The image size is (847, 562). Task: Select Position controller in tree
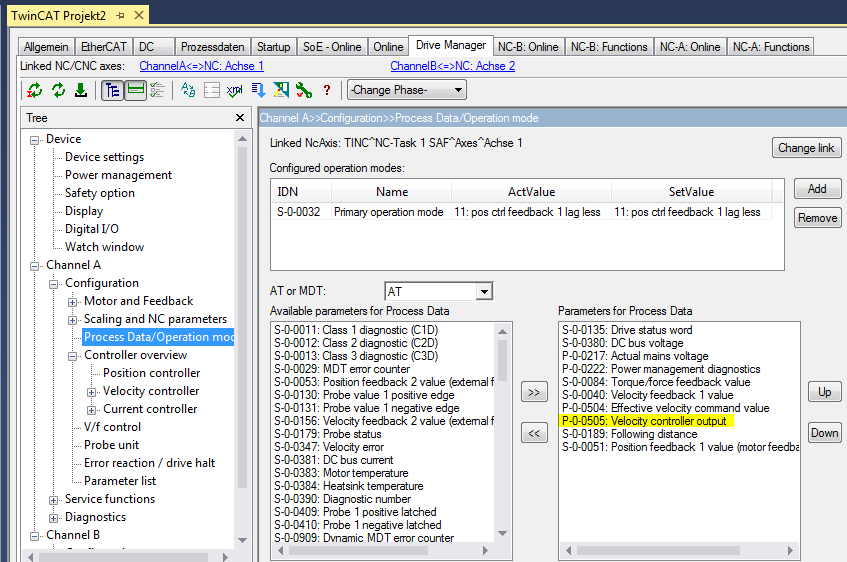pyautogui.click(x=152, y=373)
